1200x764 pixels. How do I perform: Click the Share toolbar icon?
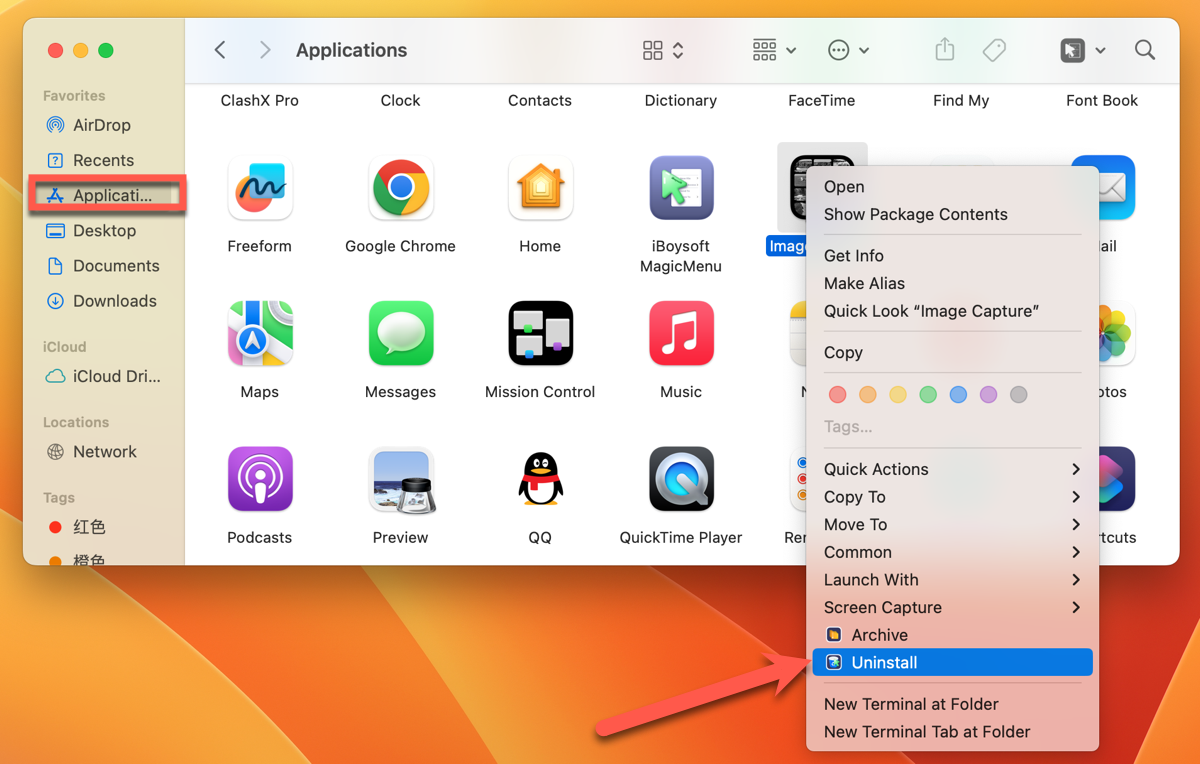tap(945, 49)
